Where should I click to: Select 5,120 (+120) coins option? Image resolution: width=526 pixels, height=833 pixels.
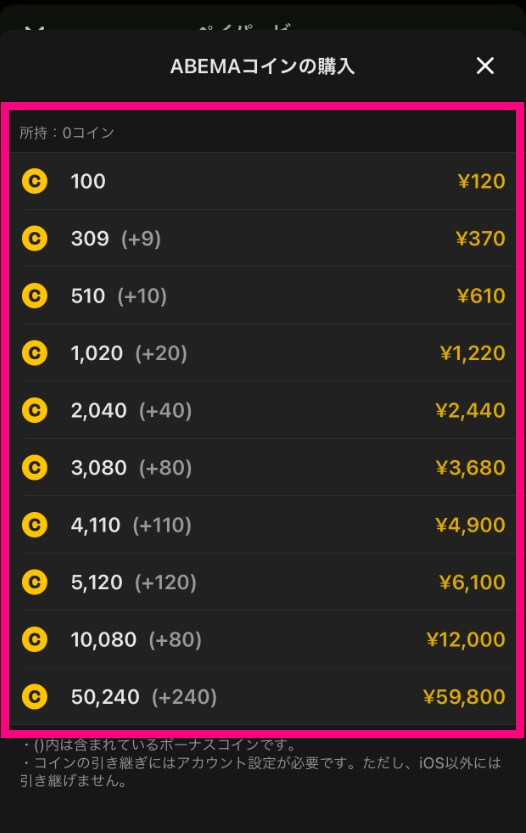point(262,583)
